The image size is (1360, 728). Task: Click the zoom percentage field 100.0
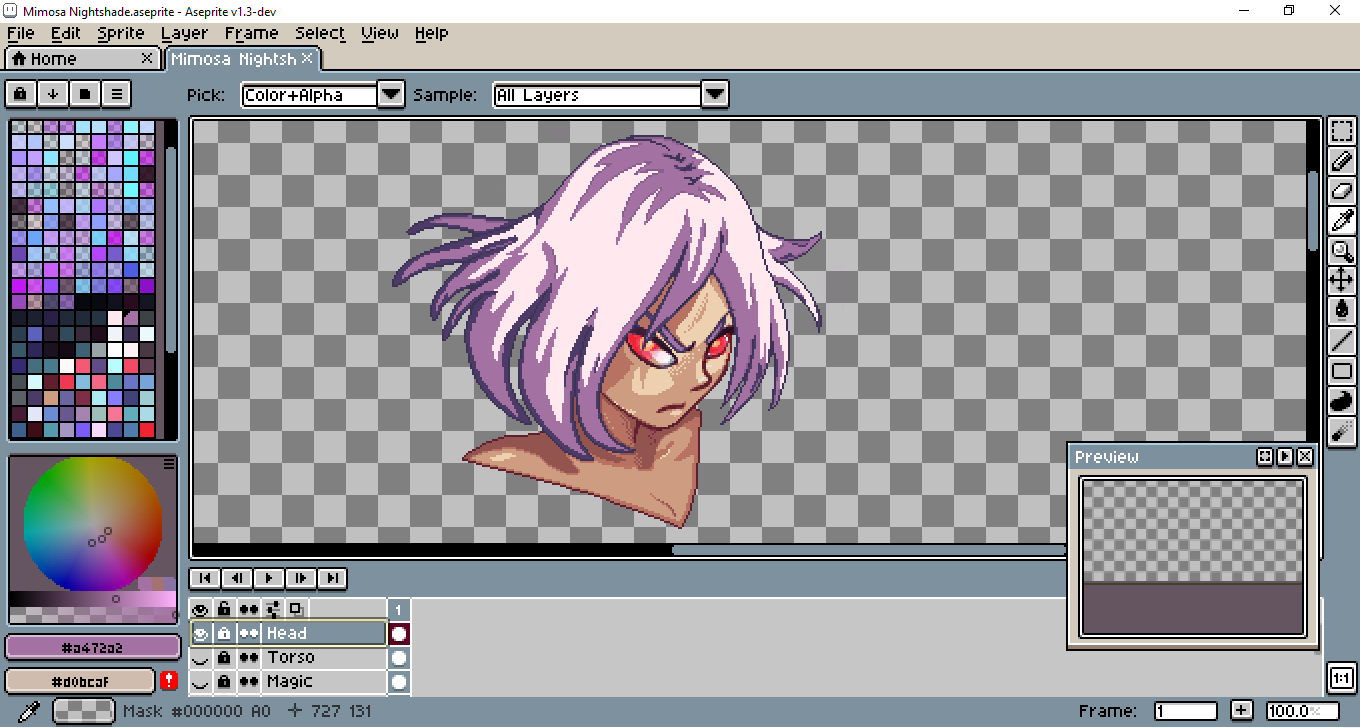(1303, 711)
